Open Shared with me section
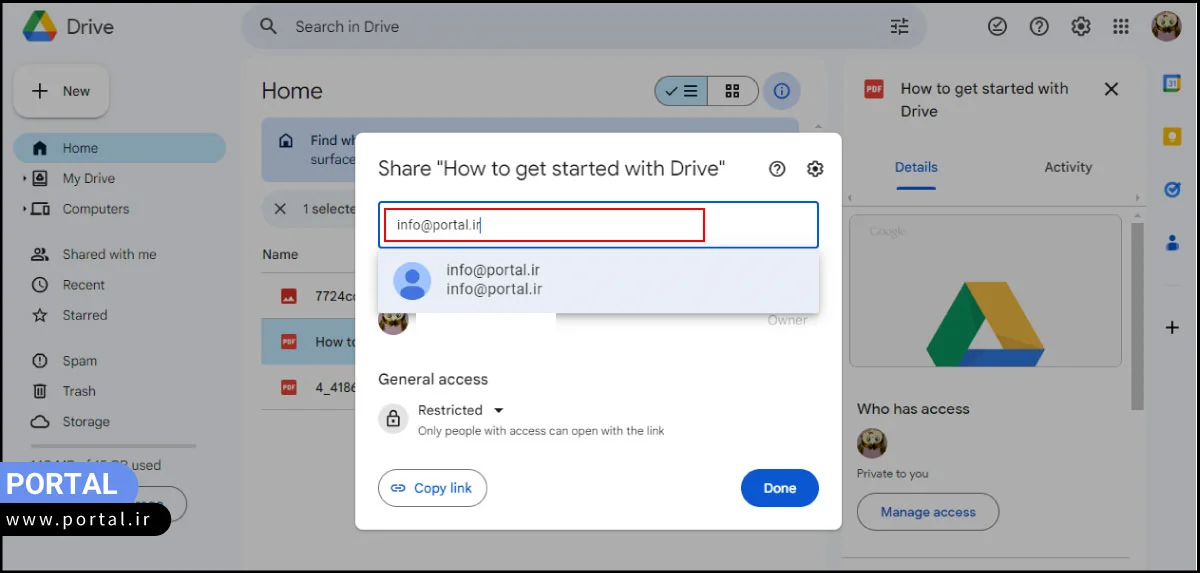The image size is (1200, 573). [x=109, y=254]
